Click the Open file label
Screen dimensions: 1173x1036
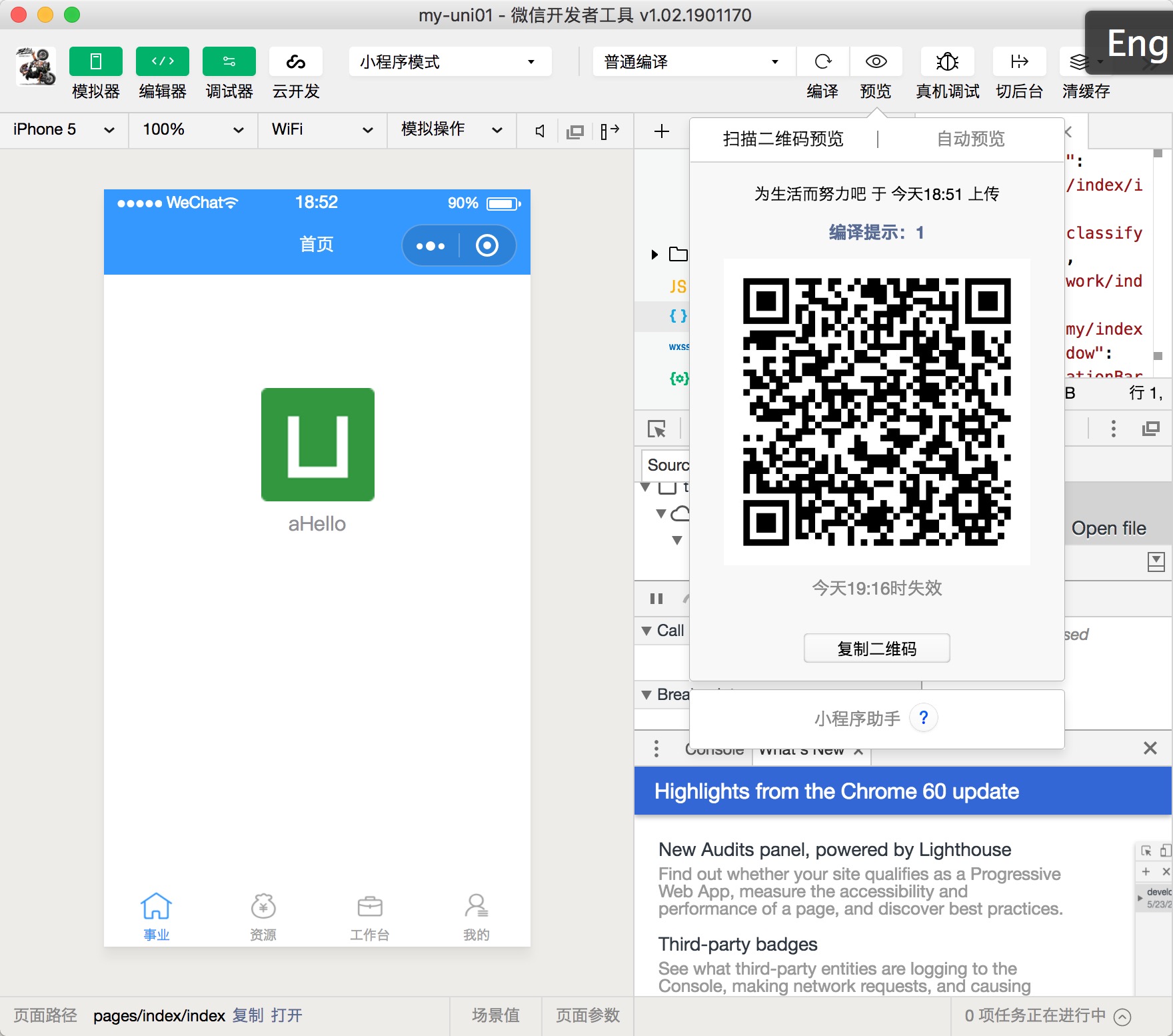point(1108,528)
